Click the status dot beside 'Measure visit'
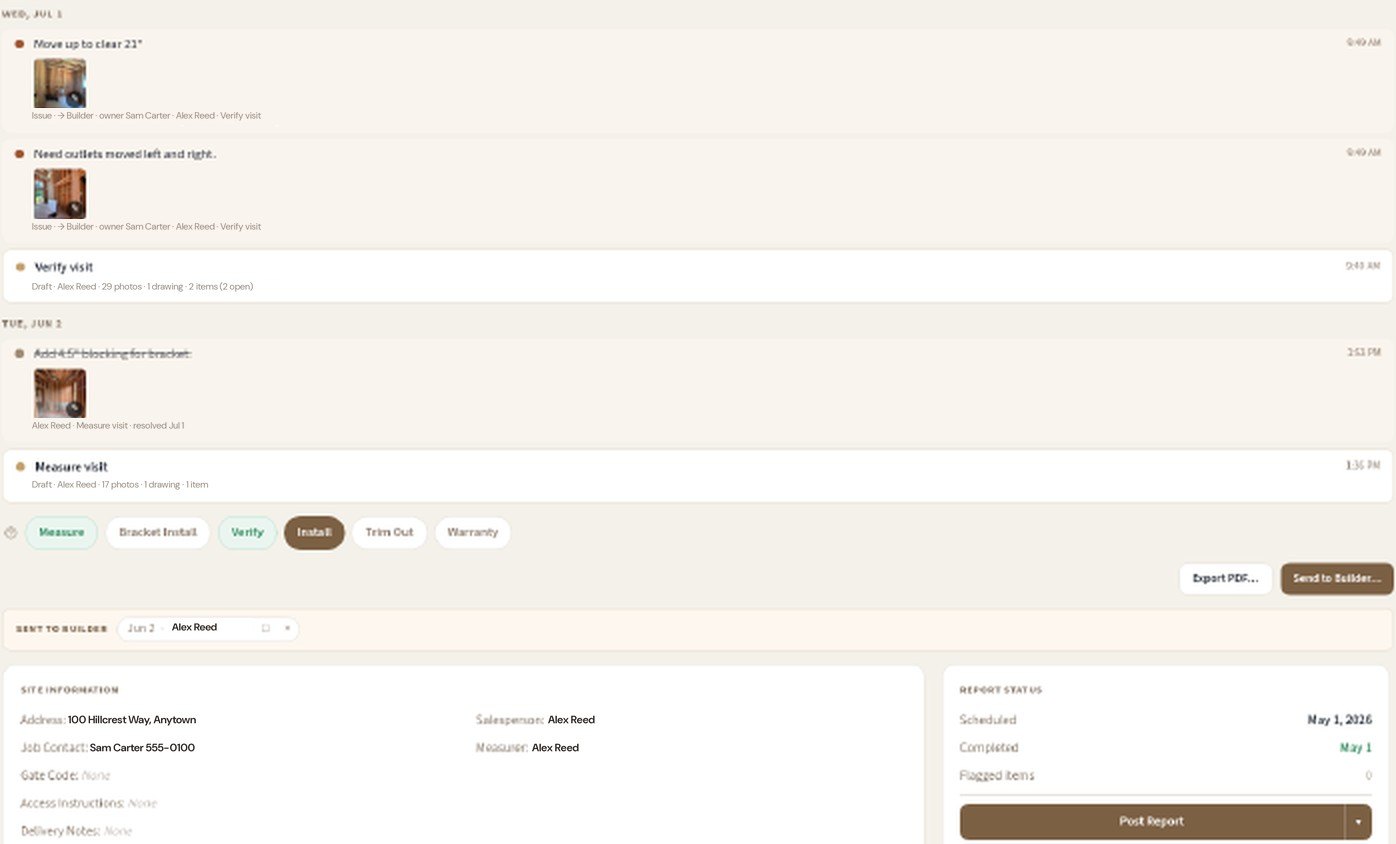Screen dimensions: 1396x844 click(20, 467)
